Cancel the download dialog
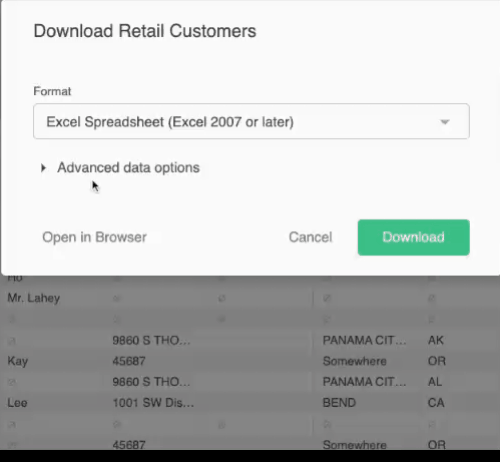This screenshot has height=462, width=500. pos(310,237)
